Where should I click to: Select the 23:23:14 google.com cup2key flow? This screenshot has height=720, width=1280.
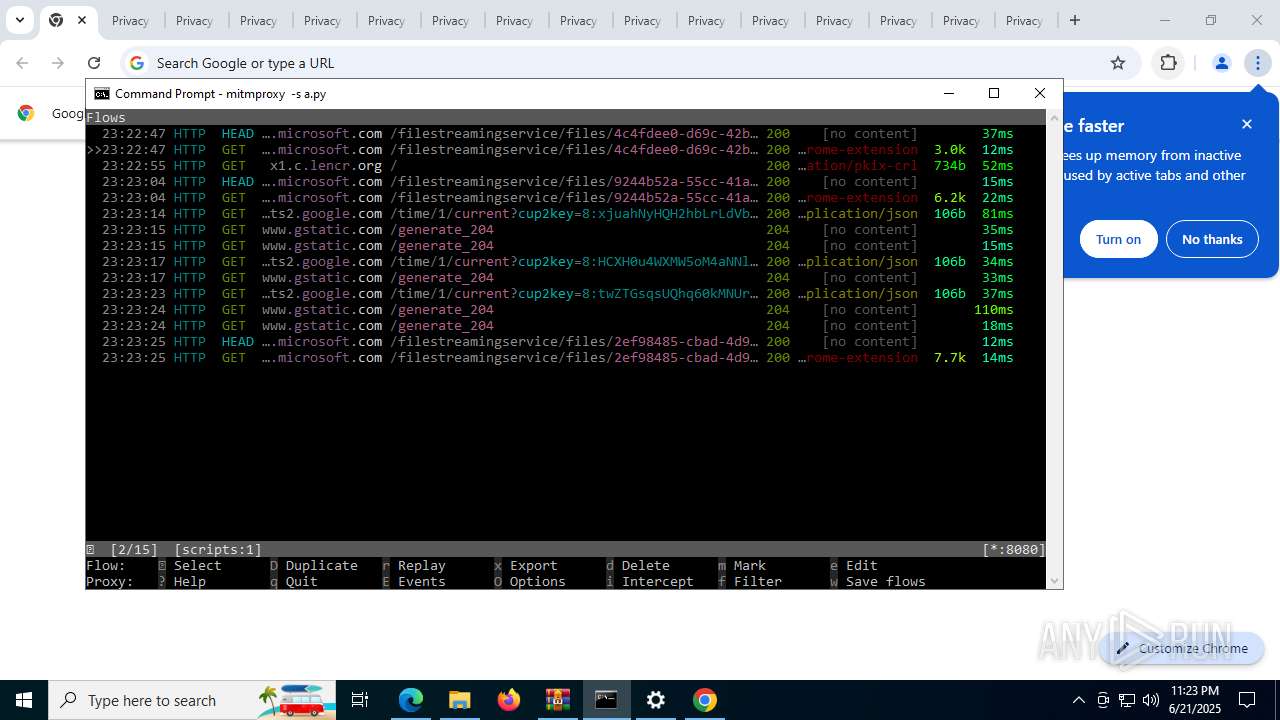(x=566, y=213)
